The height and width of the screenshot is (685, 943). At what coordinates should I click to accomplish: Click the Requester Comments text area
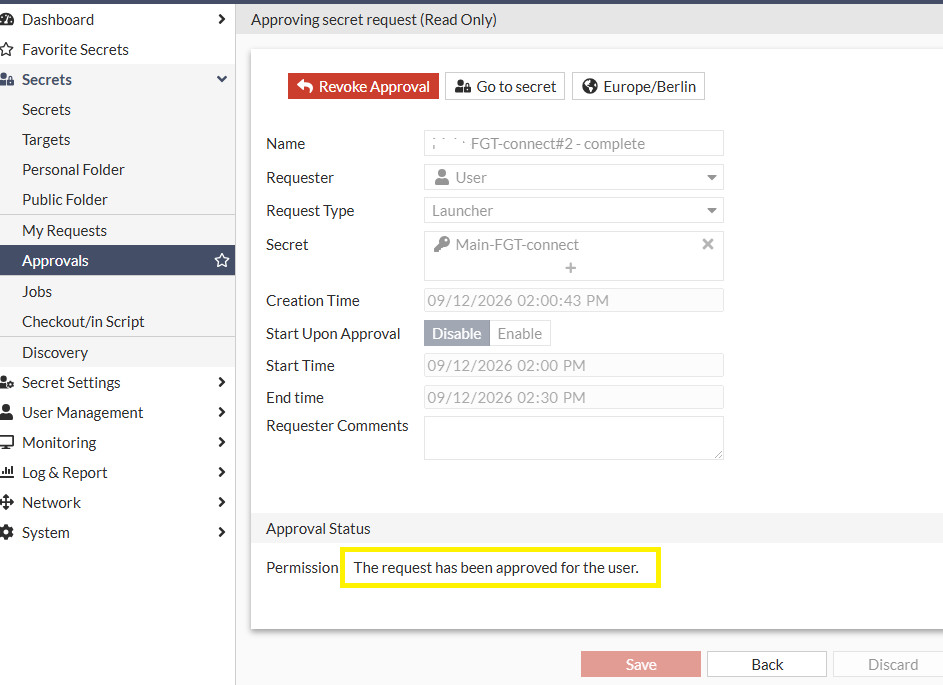(x=574, y=438)
